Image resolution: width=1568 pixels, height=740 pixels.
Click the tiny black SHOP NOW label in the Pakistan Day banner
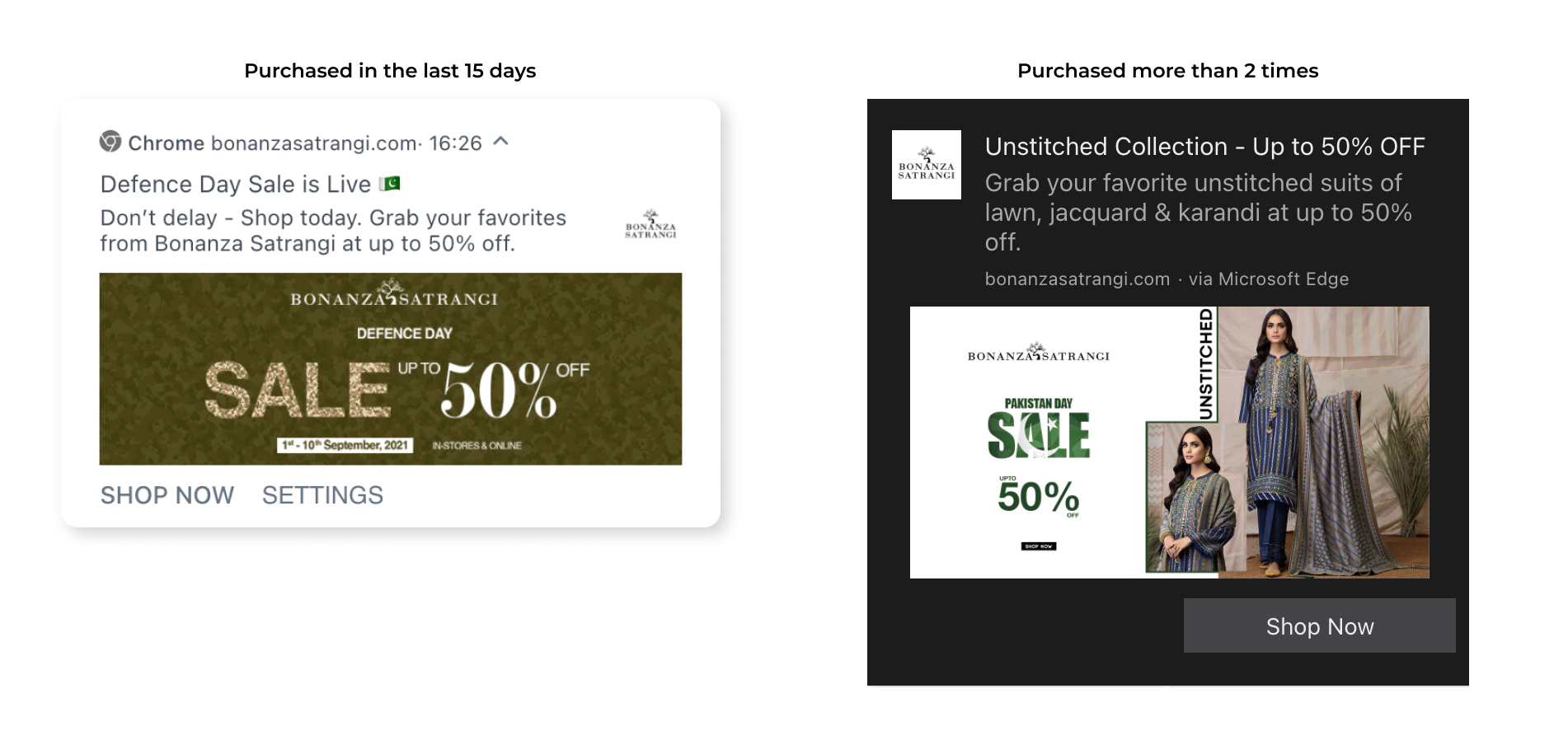point(1039,546)
